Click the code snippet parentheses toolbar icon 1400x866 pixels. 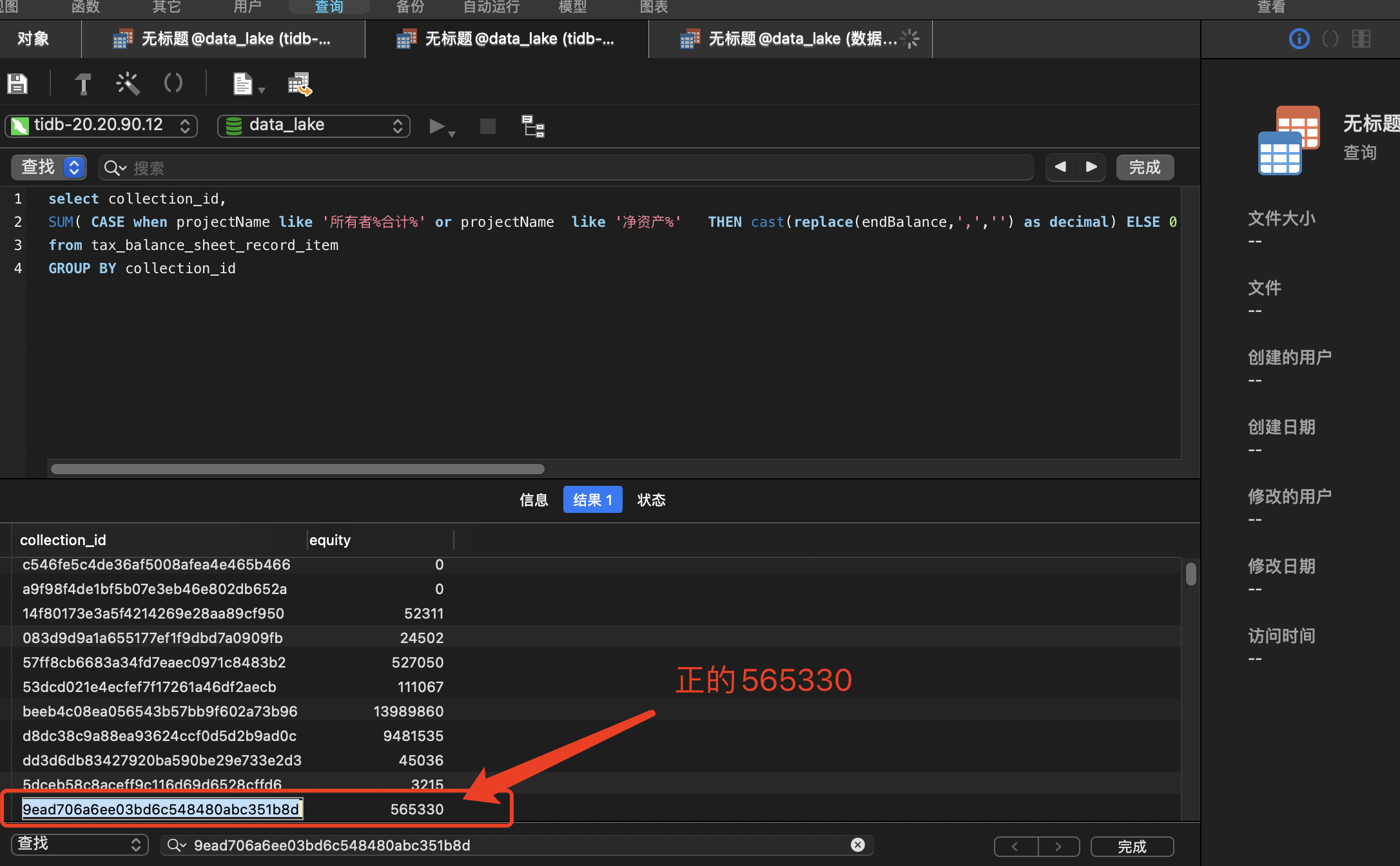173,83
